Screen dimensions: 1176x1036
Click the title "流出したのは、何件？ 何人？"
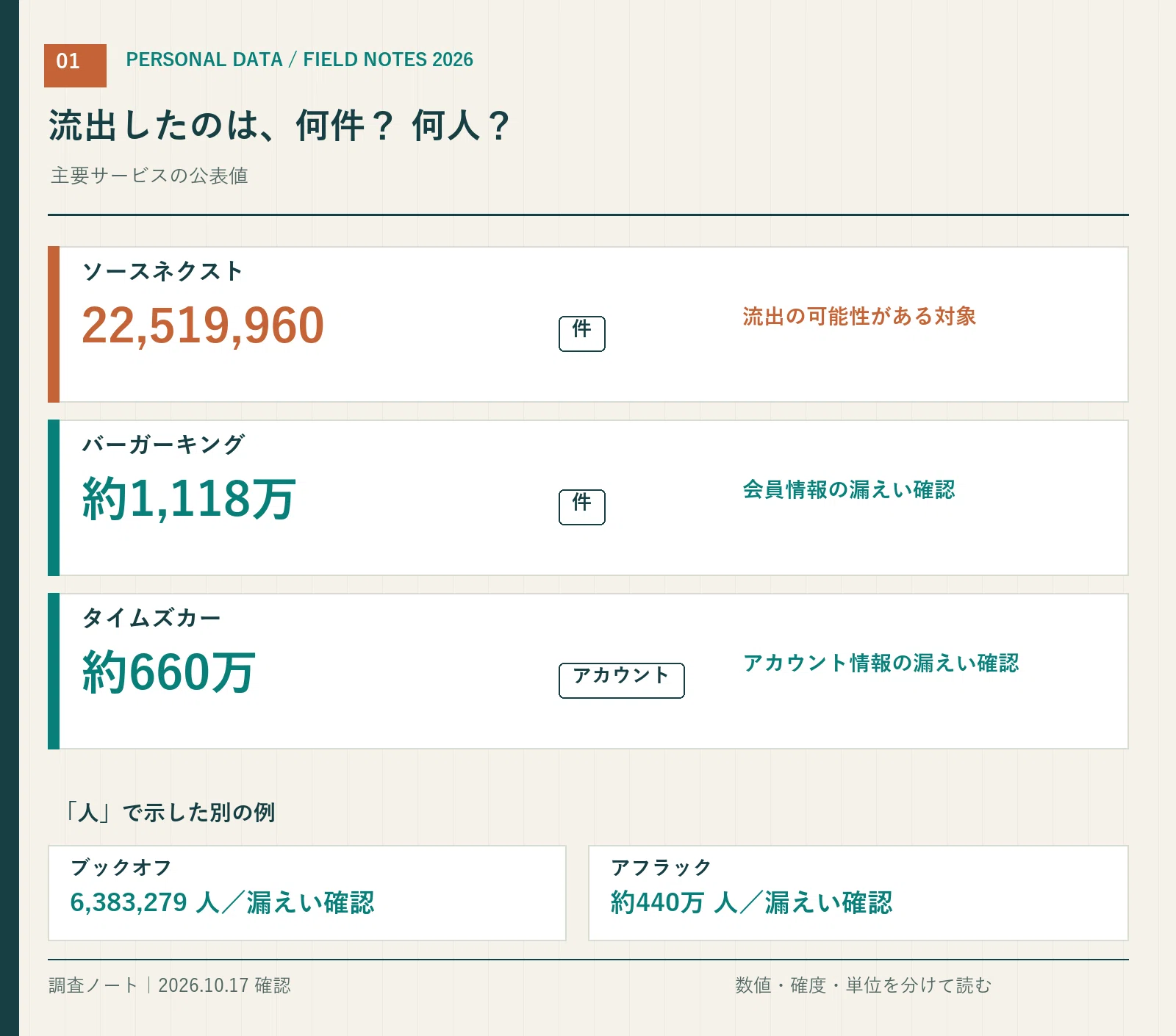pyautogui.click(x=279, y=125)
